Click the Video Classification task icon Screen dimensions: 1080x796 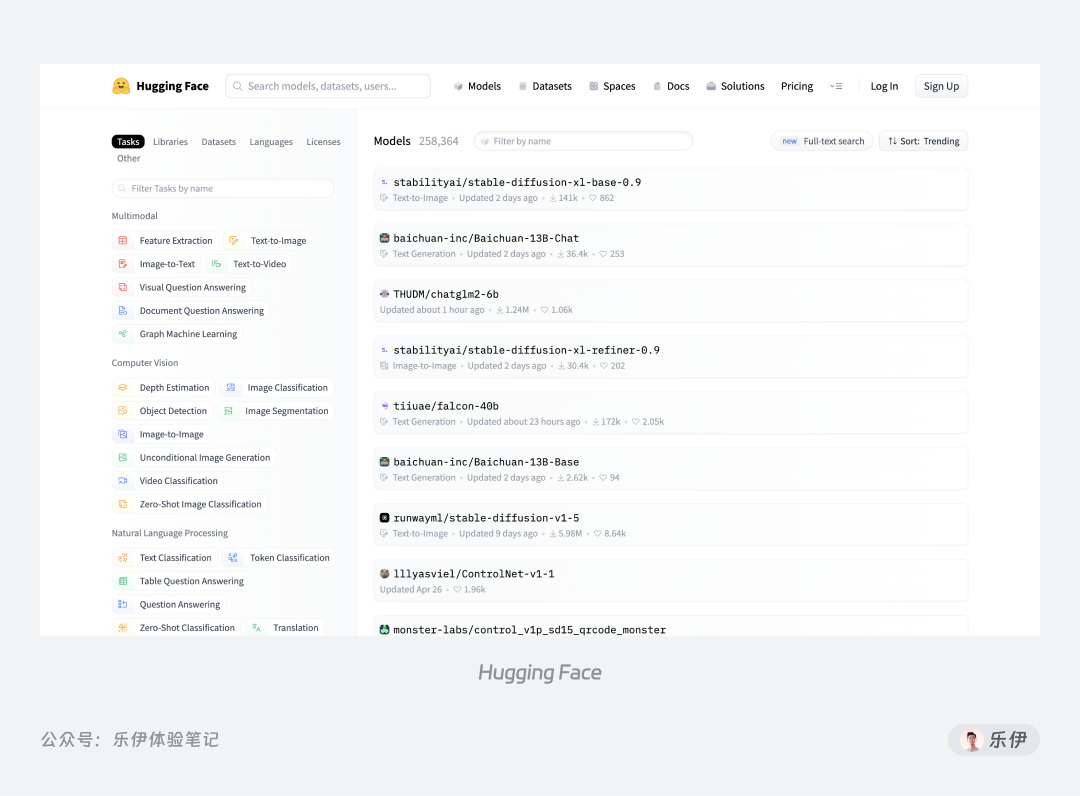(x=123, y=481)
